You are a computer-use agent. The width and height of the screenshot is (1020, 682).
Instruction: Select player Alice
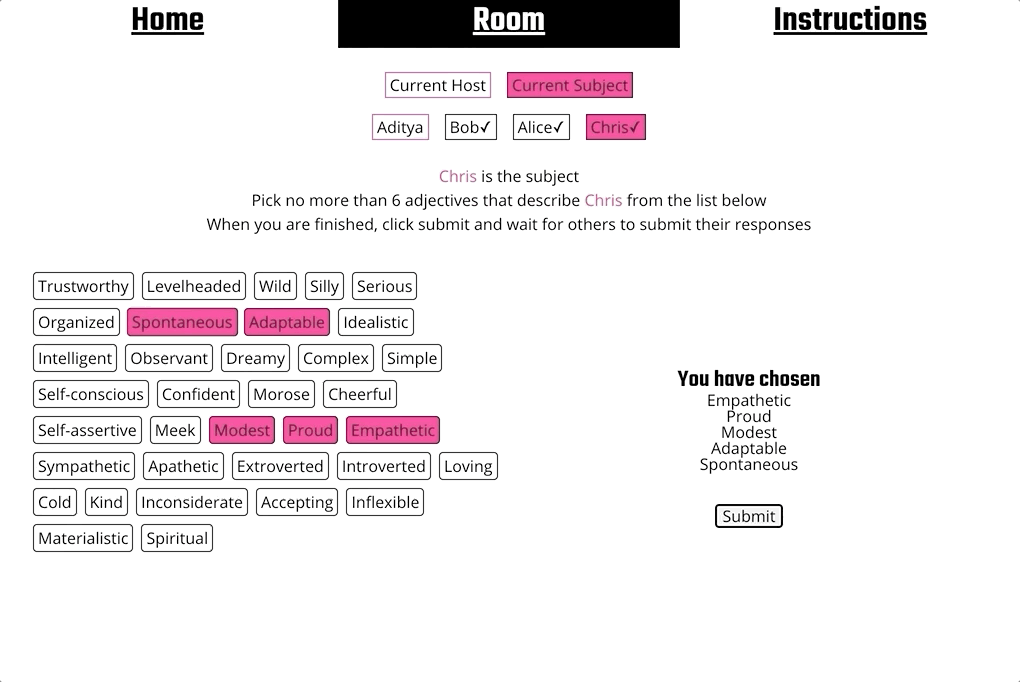pos(540,127)
